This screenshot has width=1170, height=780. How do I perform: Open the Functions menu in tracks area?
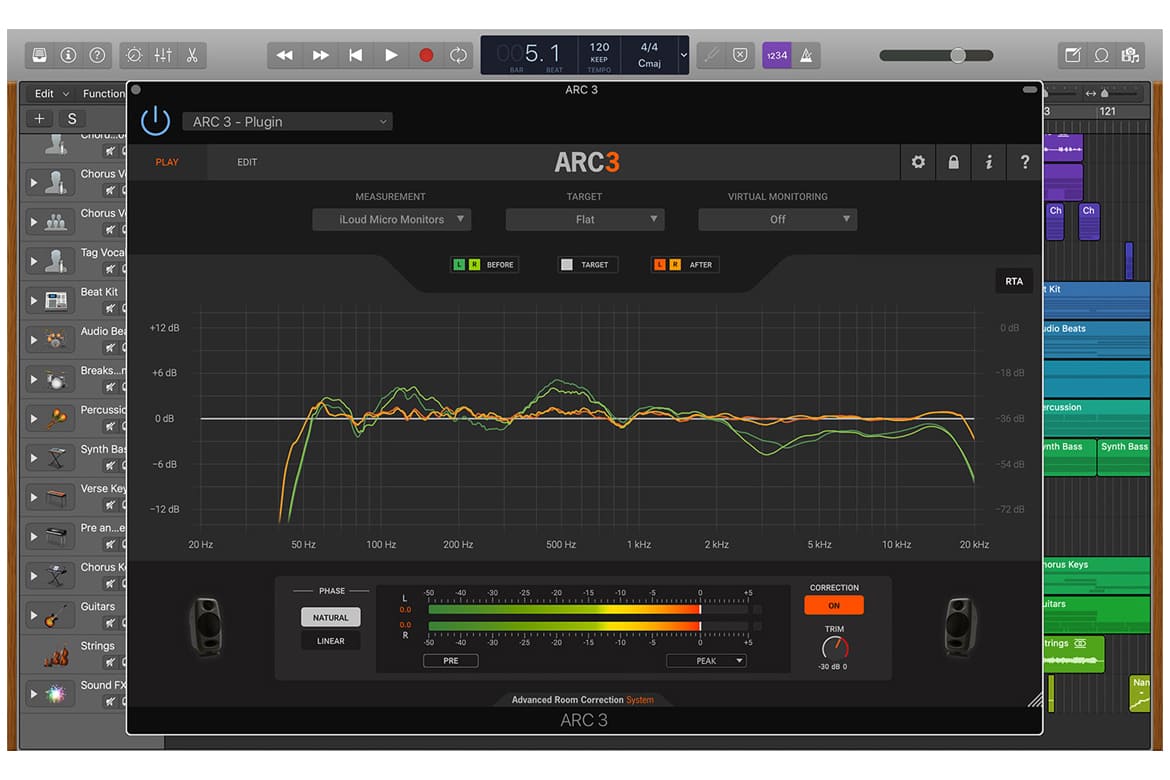click(x=103, y=93)
